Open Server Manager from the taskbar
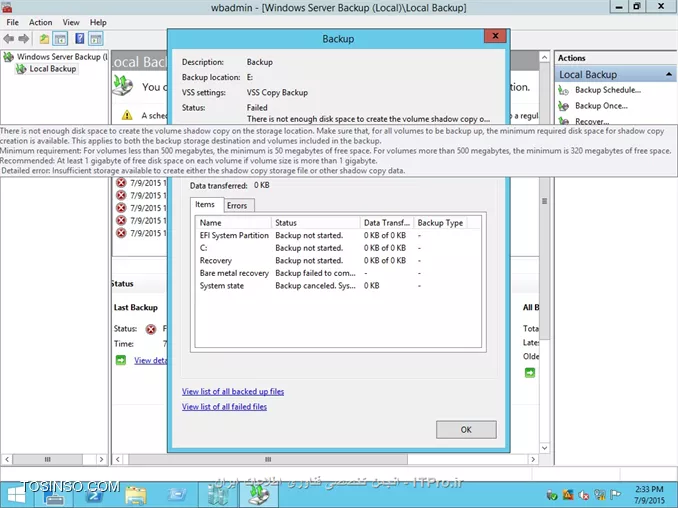Viewport: 678px width, 508px height. 55,495
